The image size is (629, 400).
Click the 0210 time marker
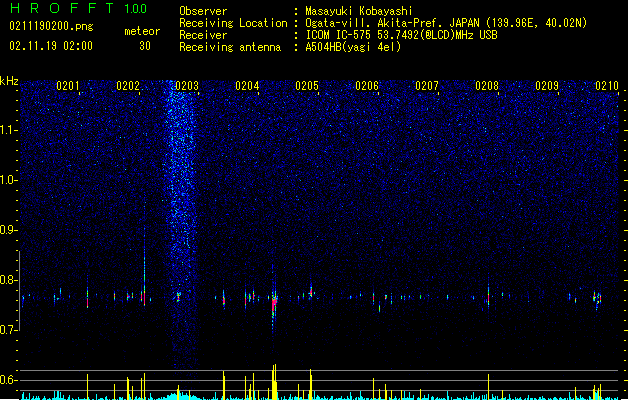pyautogui.click(x=607, y=86)
